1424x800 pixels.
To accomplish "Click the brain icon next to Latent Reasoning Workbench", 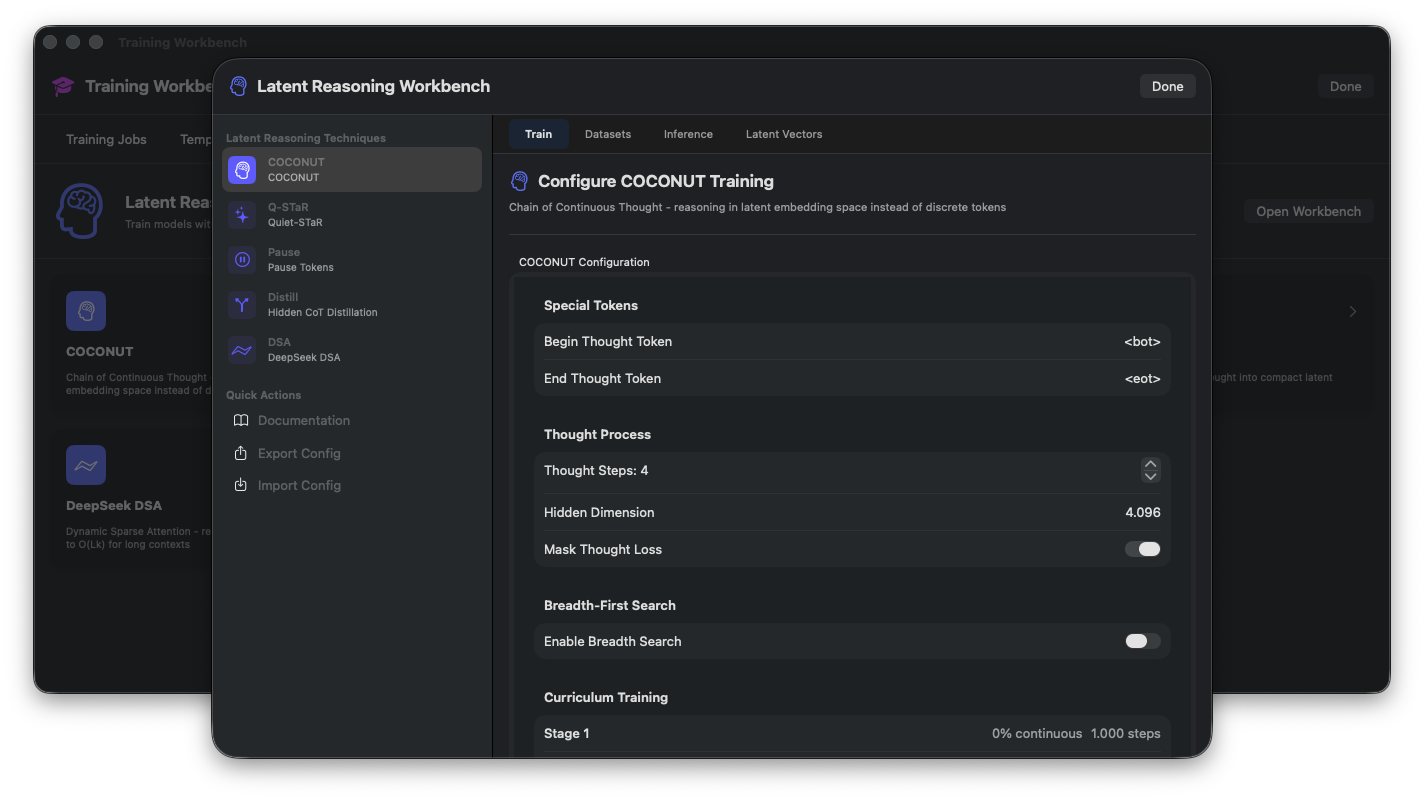I will [238, 86].
